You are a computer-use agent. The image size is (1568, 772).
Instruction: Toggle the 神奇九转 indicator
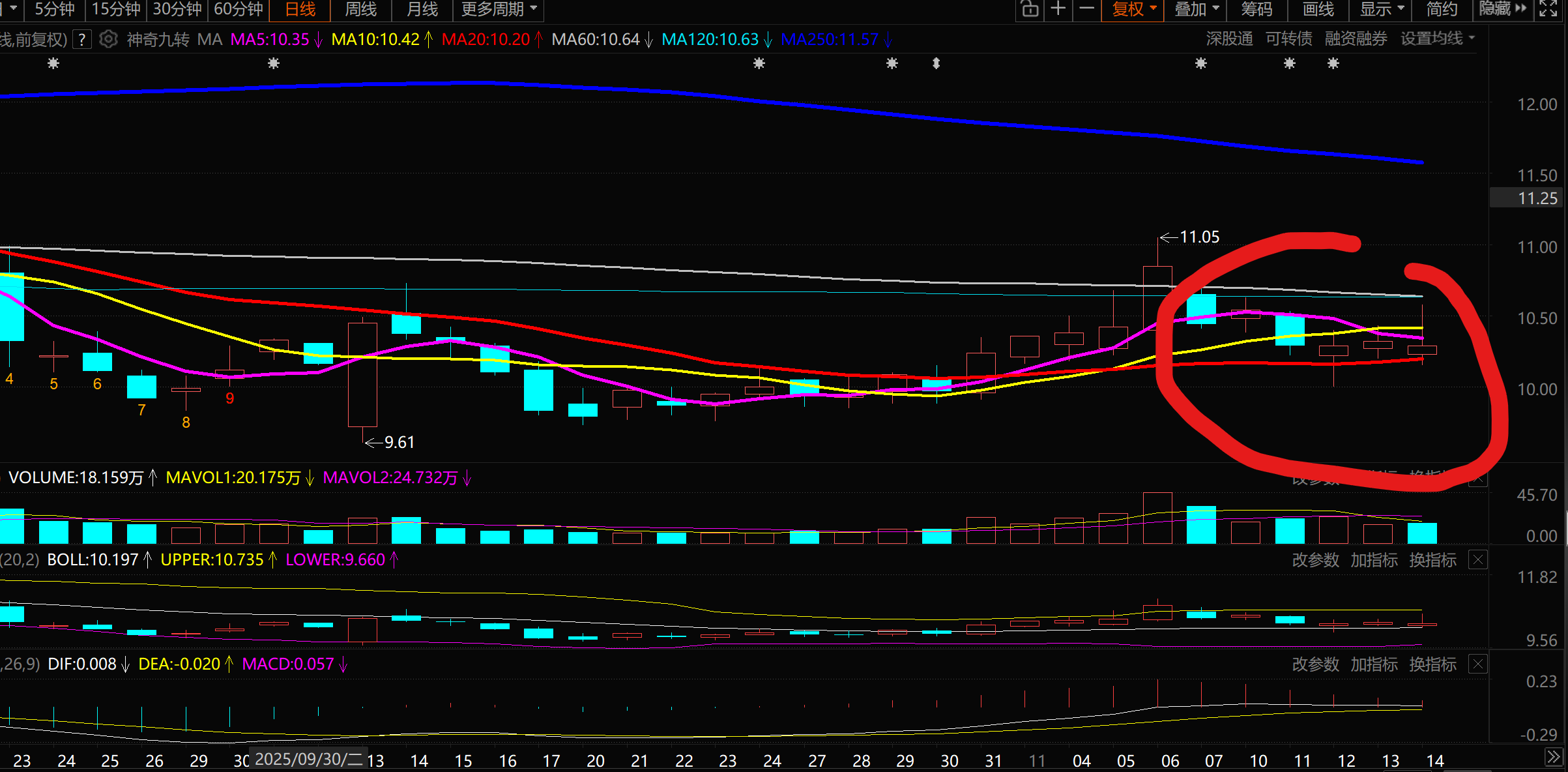[158, 39]
